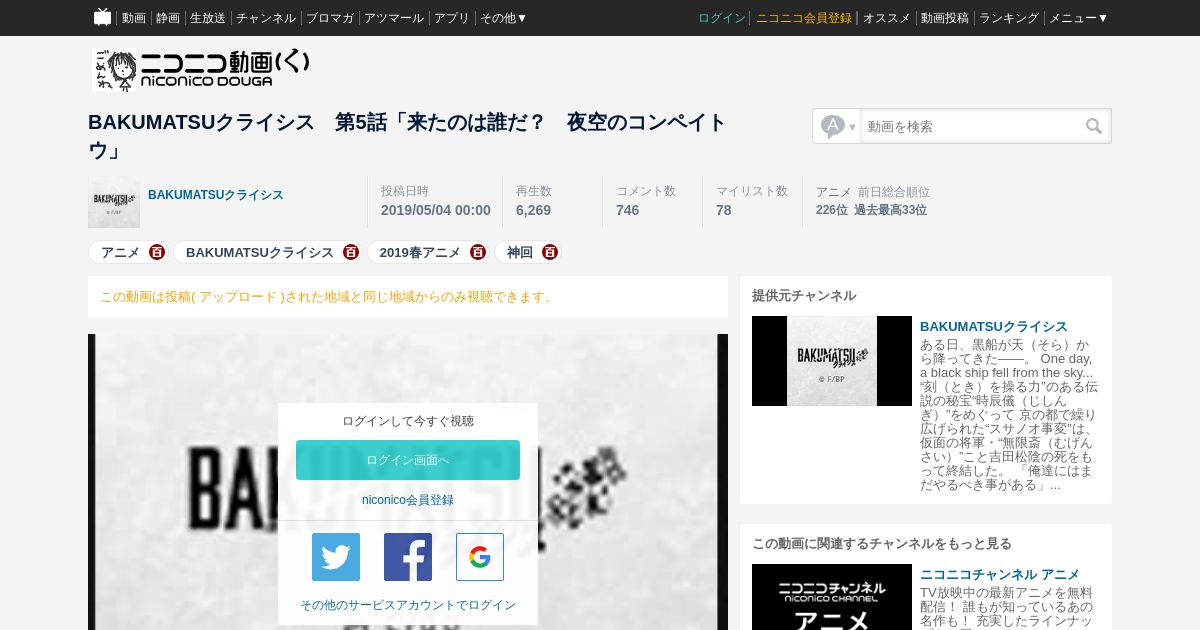Click the search magnifier icon

click(x=1094, y=126)
